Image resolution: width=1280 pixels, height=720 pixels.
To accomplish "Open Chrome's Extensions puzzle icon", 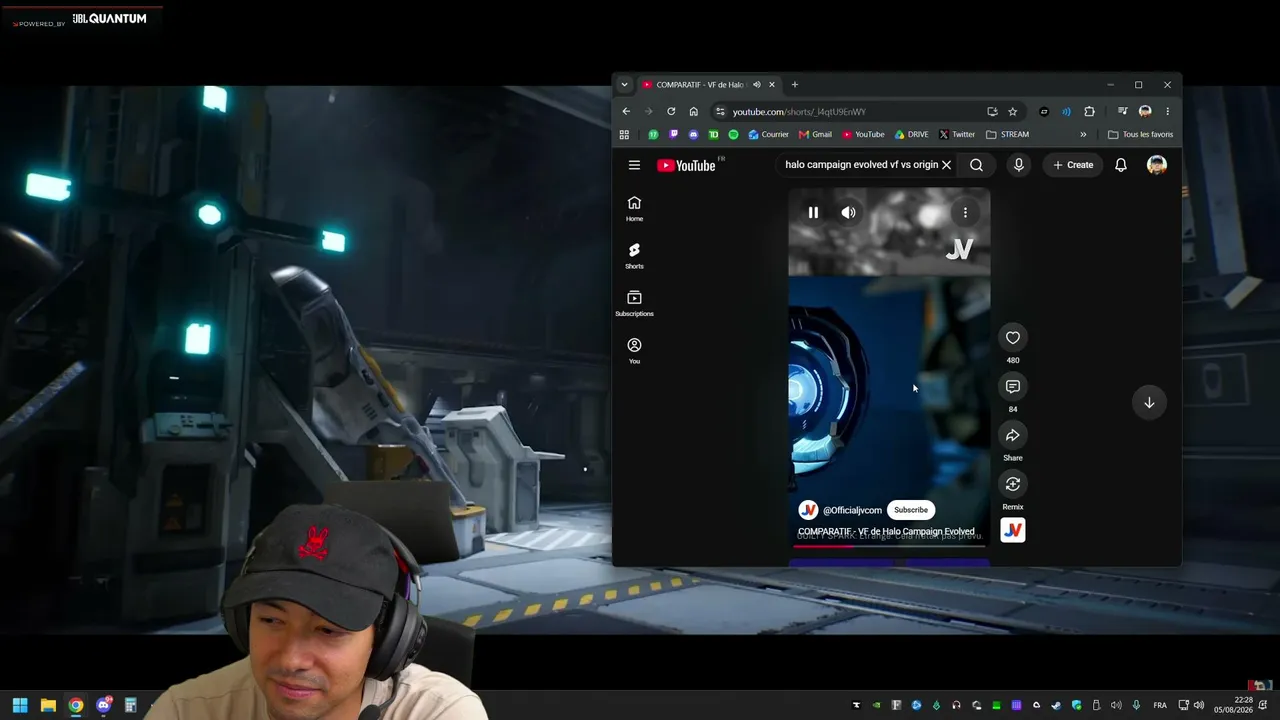I will 1089,112.
